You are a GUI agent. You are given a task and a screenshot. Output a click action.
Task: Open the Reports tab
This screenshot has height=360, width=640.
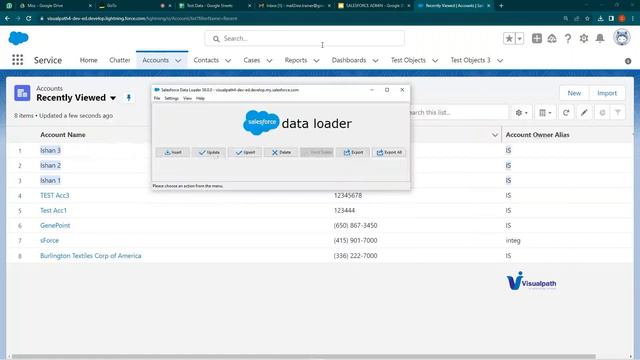pos(296,60)
